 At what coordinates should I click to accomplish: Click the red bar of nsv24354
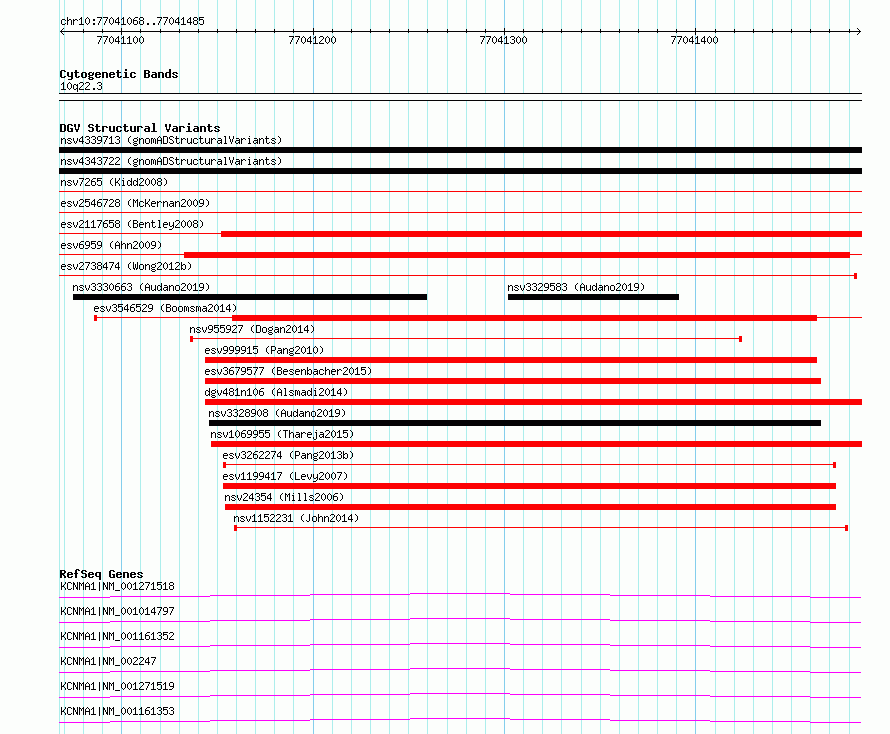530,507
